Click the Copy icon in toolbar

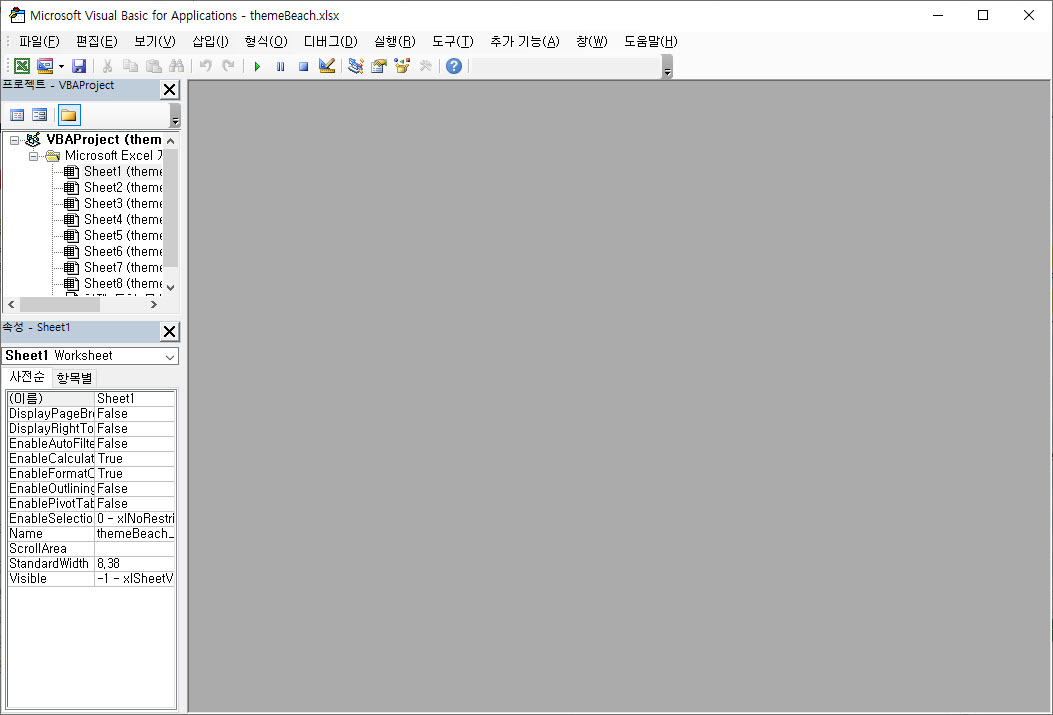tap(130, 66)
